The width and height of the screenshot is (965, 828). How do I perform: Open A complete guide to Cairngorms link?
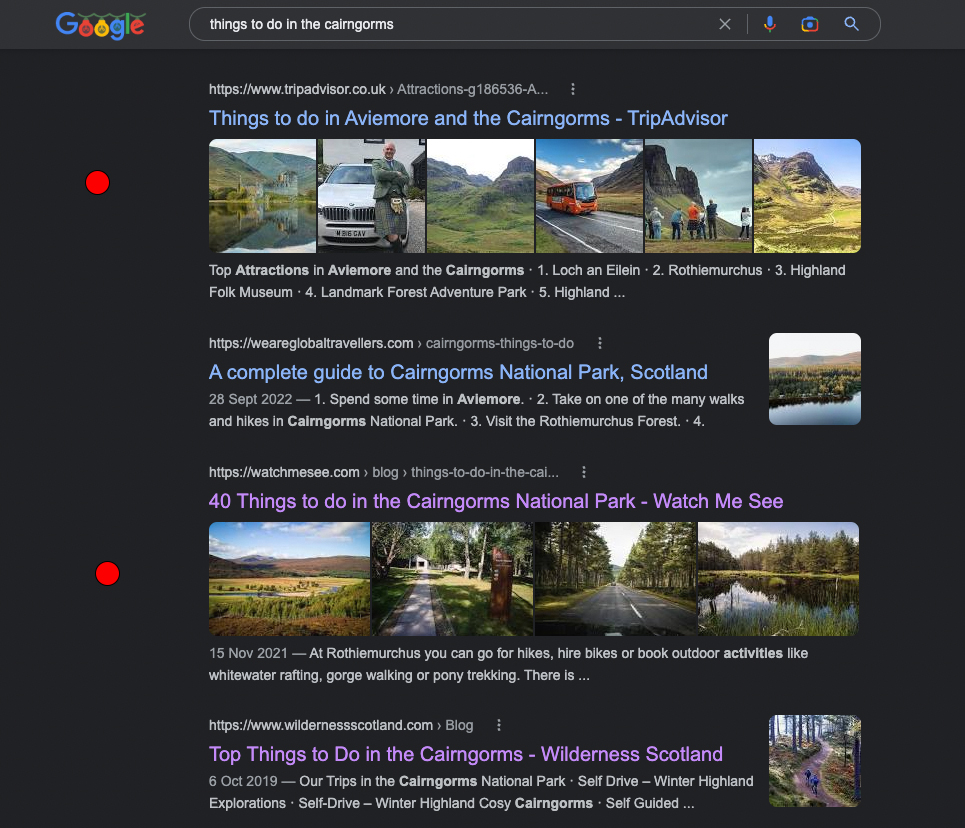458,372
